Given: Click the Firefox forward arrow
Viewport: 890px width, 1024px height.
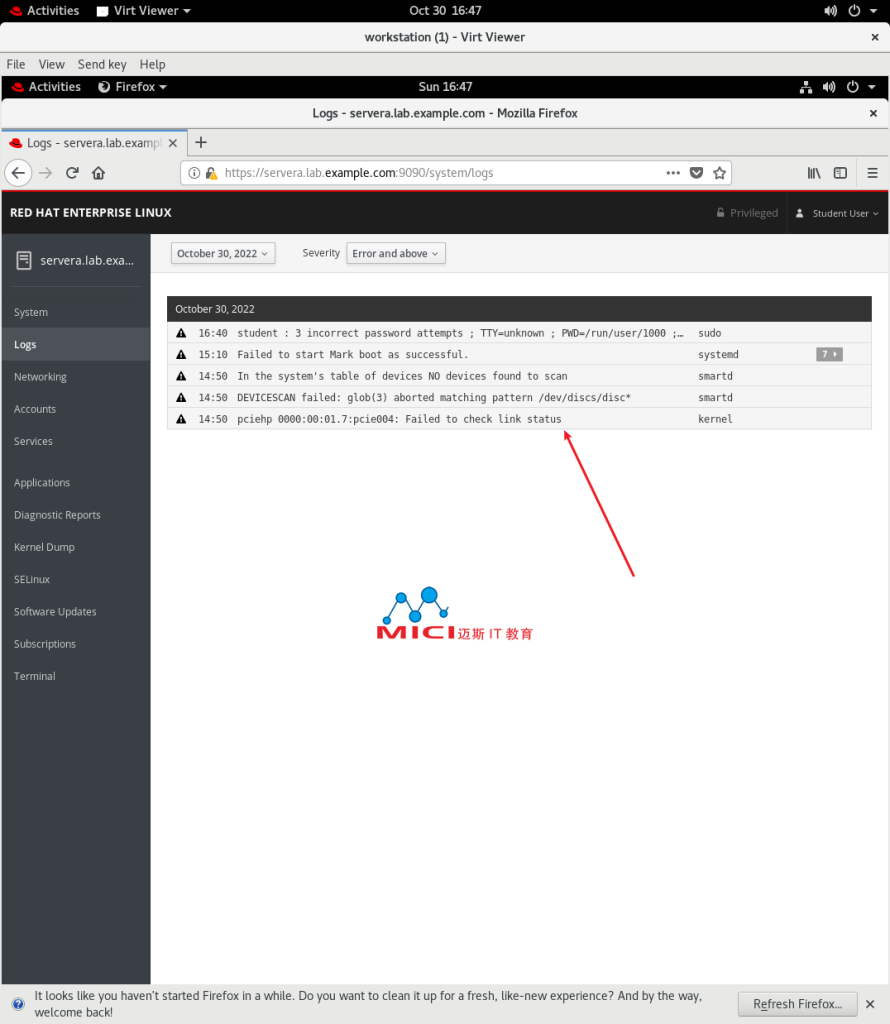Looking at the screenshot, I should tap(45, 173).
